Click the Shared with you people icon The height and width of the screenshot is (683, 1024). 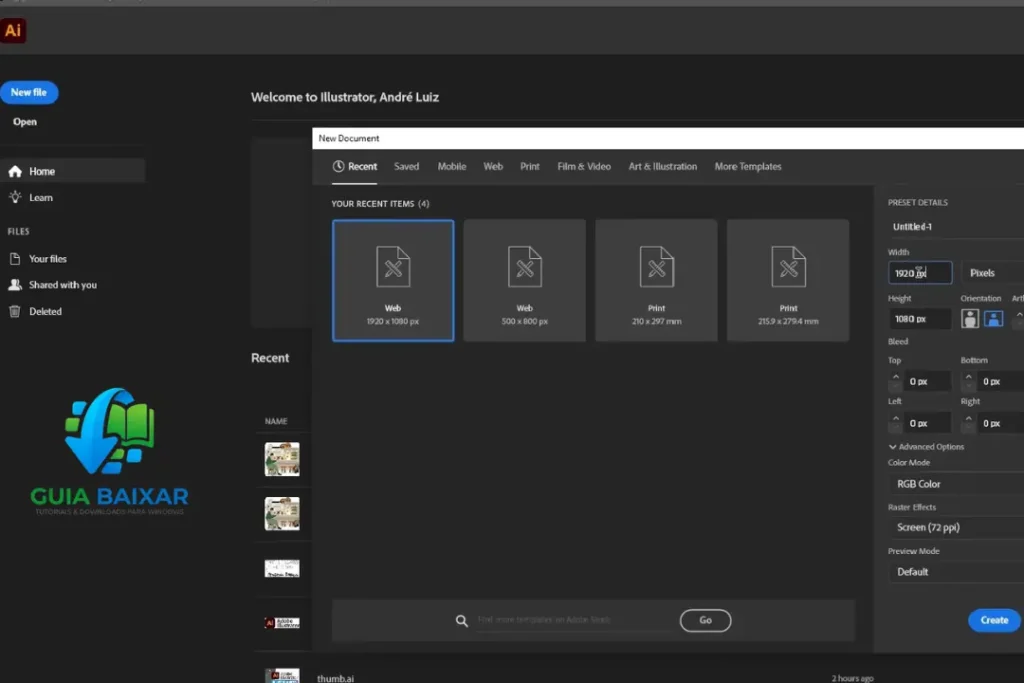[x=15, y=285]
